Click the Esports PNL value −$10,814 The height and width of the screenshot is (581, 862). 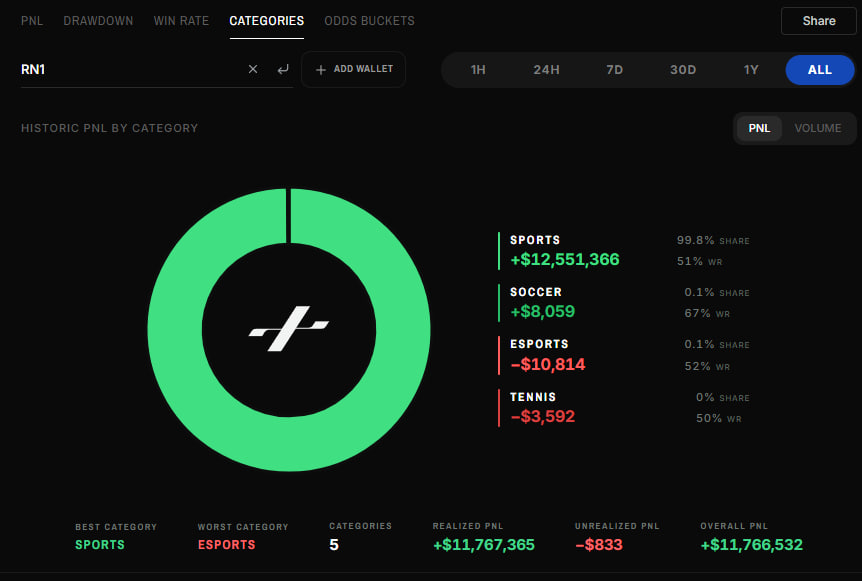click(548, 364)
